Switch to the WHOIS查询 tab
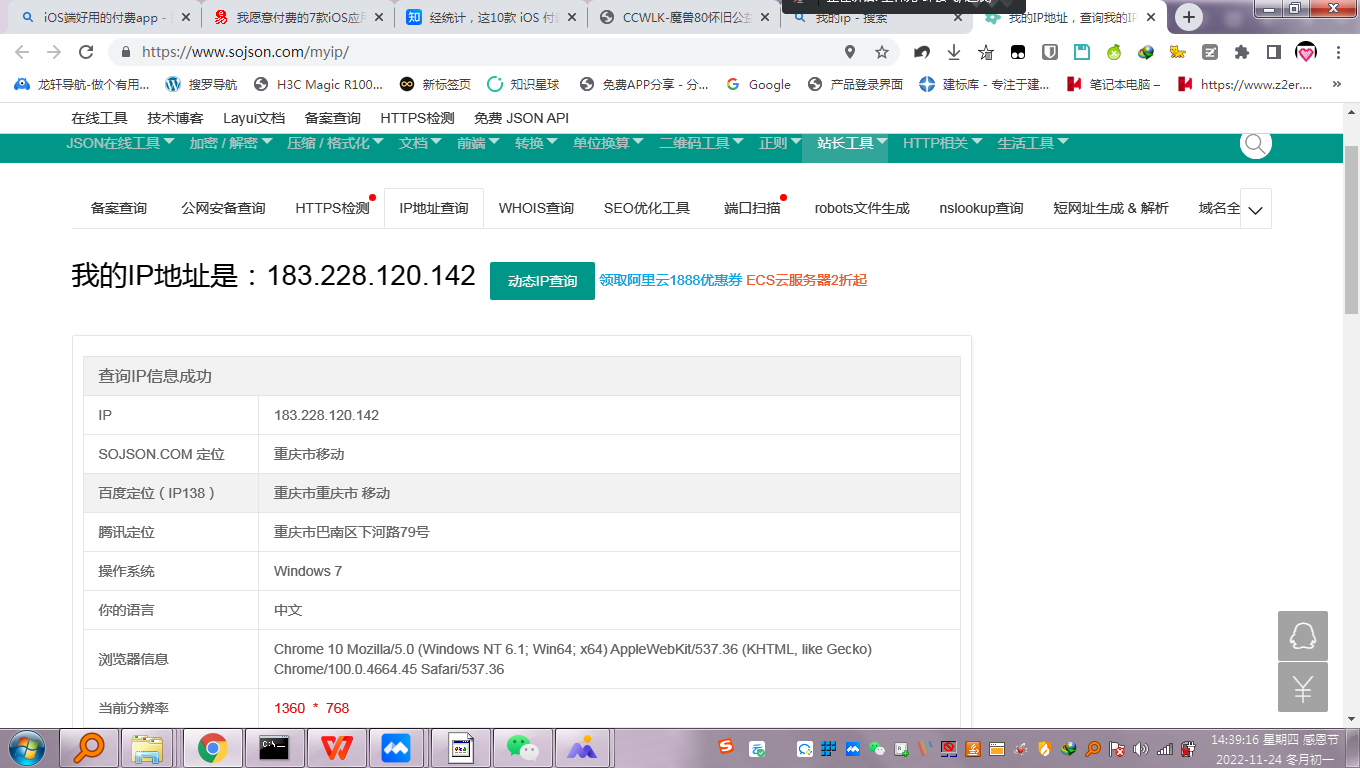This screenshot has height=768, width=1360. (534, 207)
